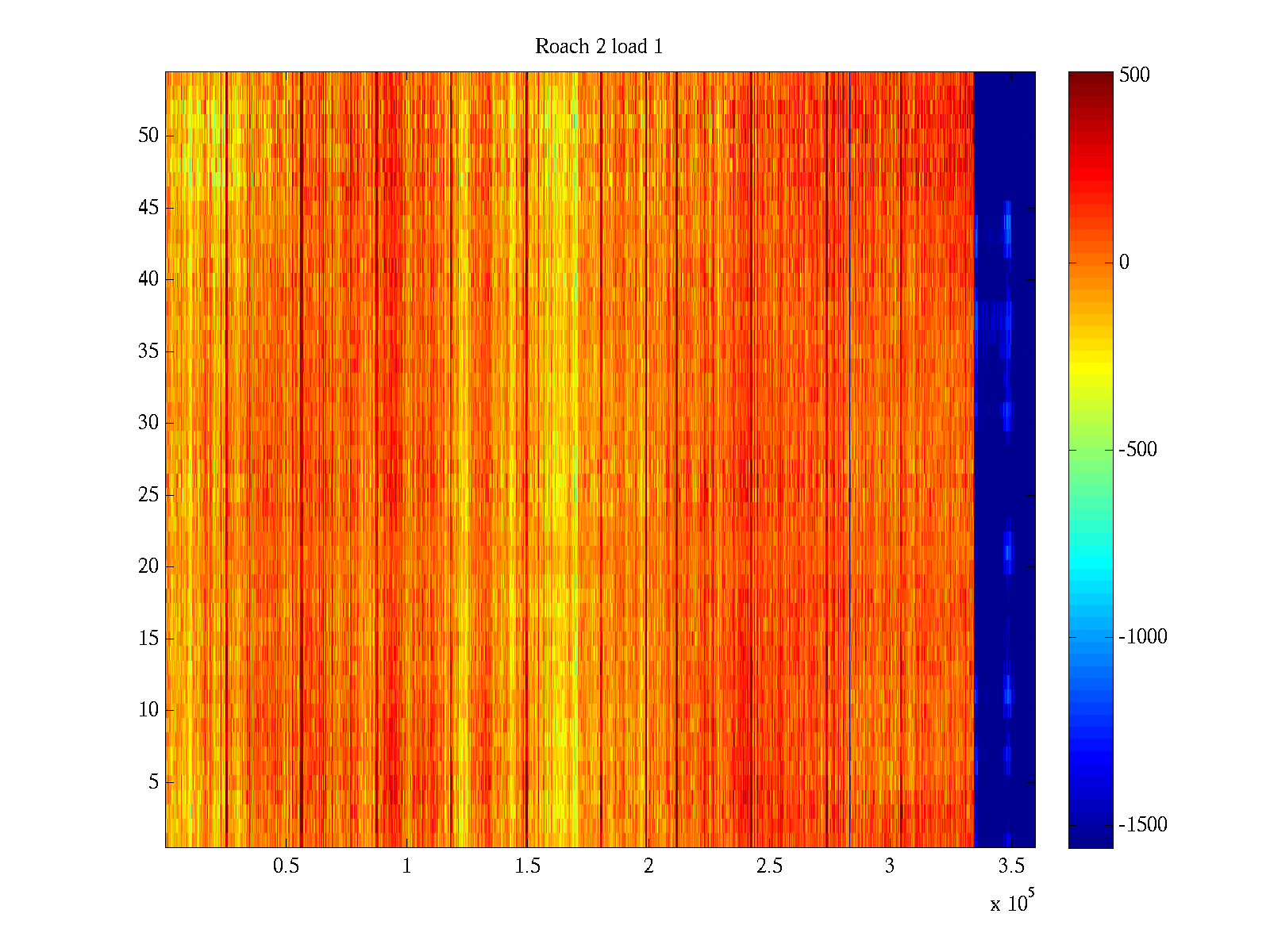This screenshot has width=1270, height=952.
Task: Click the y-axis tick label 40
Action: point(148,279)
